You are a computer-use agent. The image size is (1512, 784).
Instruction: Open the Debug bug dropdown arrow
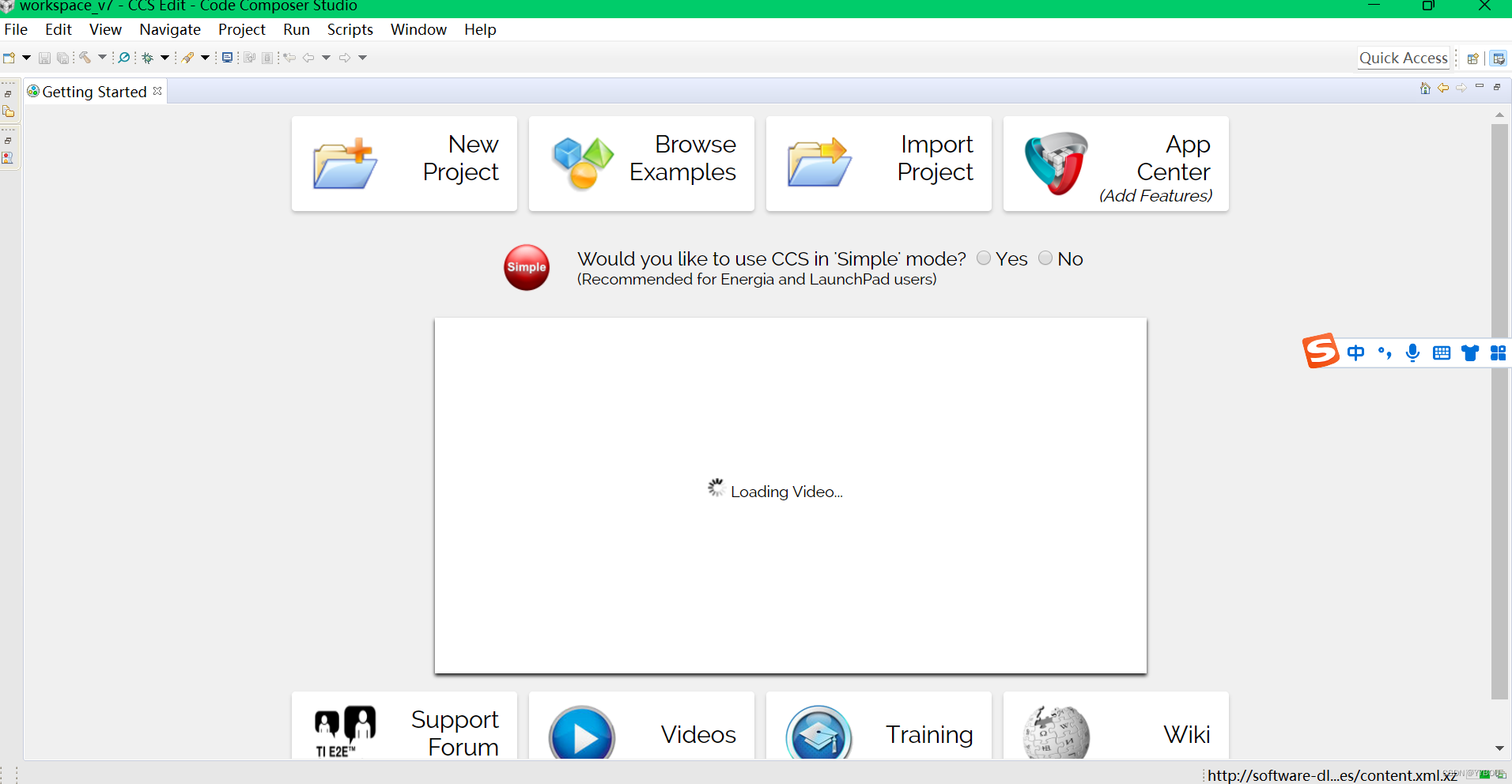tap(164, 58)
